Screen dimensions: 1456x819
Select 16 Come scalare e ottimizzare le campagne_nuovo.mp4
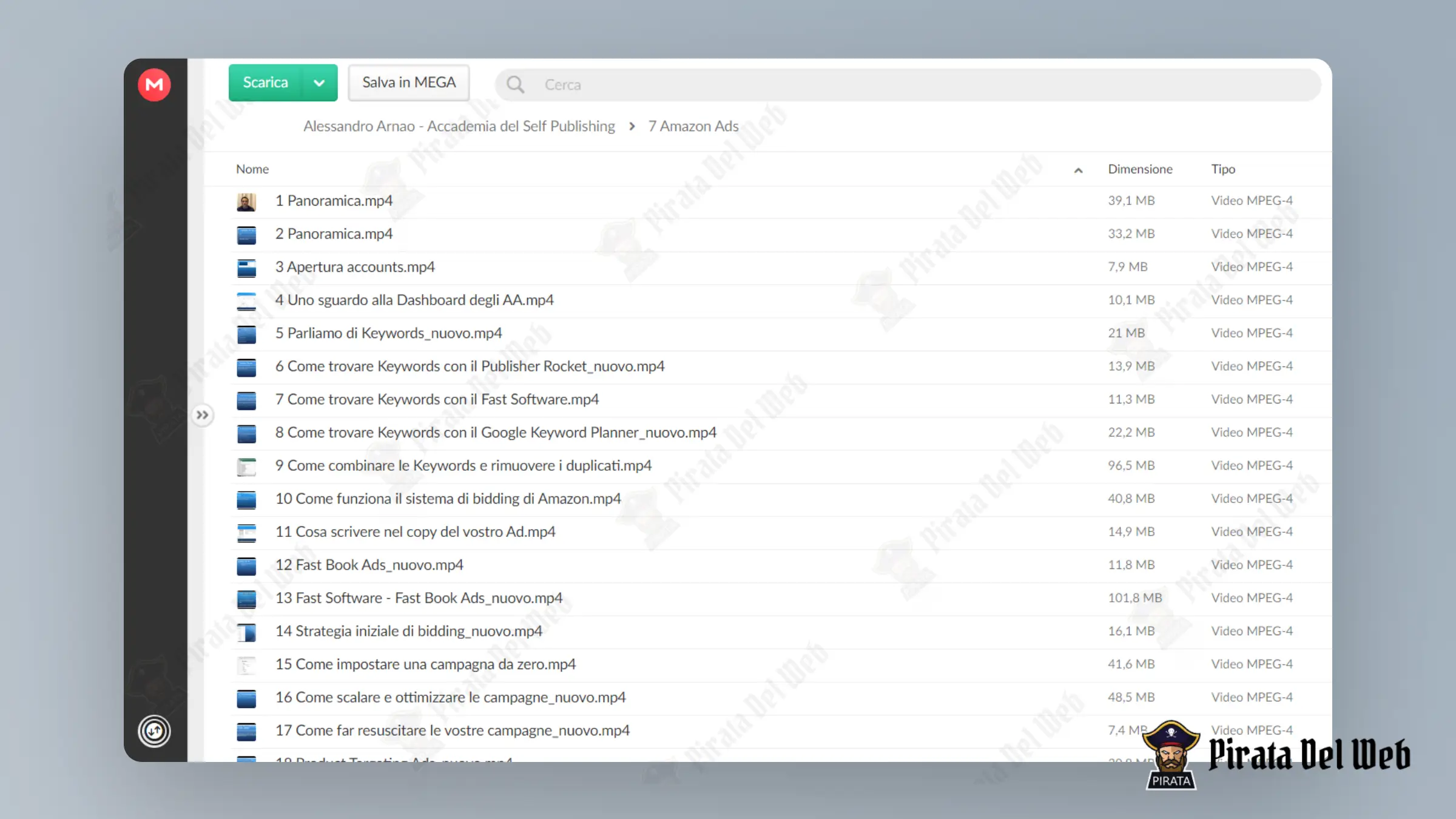click(x=450, y=698)
